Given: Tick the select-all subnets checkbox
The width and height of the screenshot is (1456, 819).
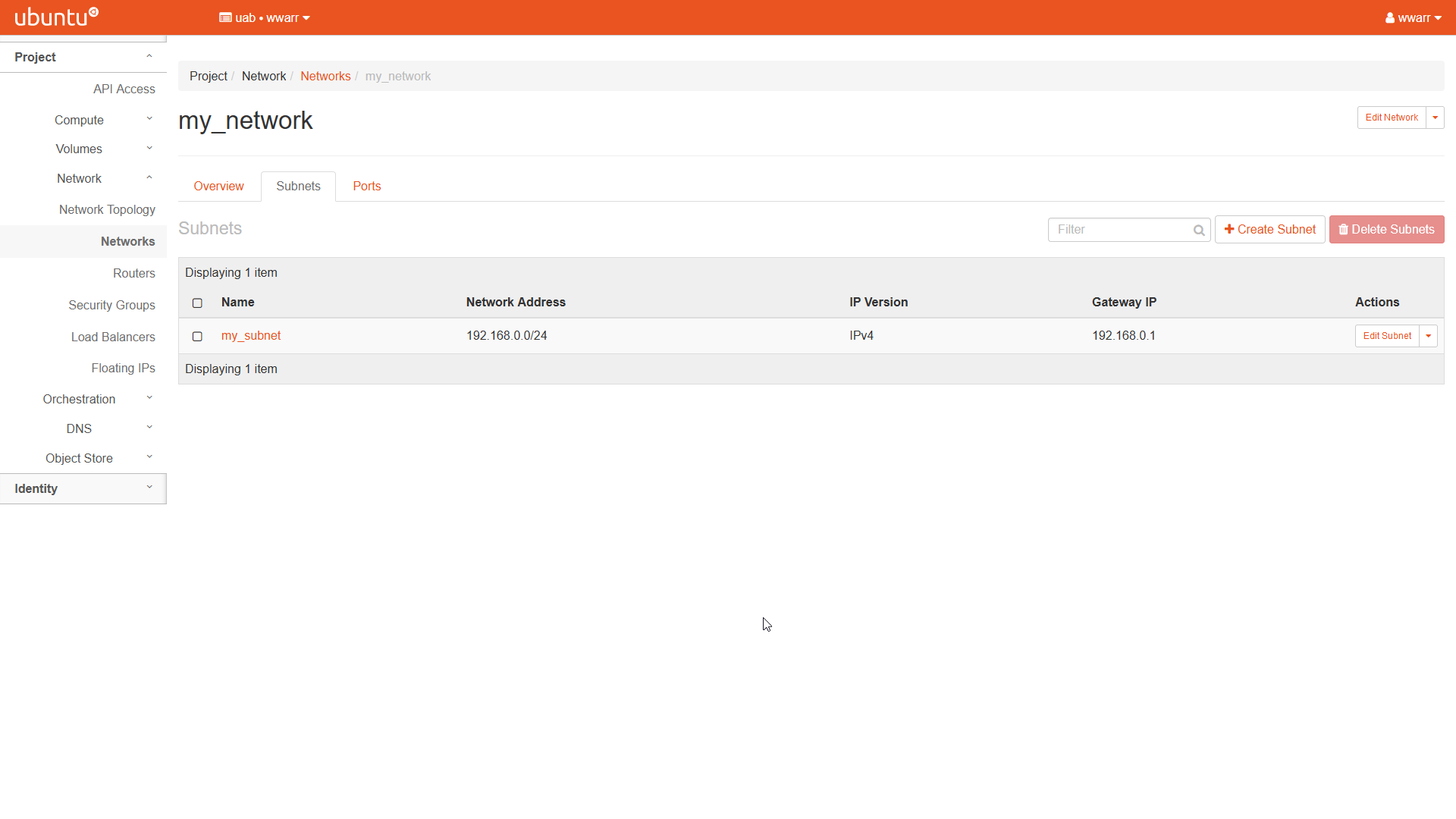Looking at the screenshot, I should pos(197,303).
